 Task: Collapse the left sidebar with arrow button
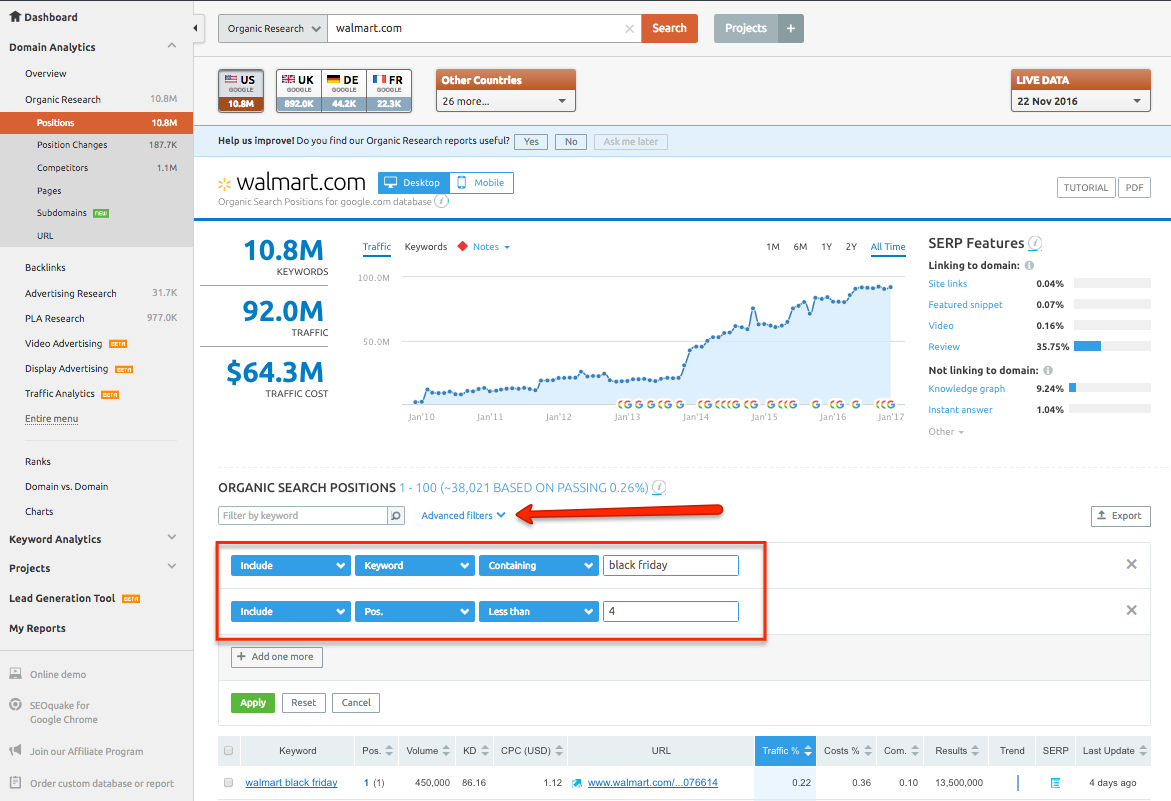pyautogui.click(x=197, y=28)
